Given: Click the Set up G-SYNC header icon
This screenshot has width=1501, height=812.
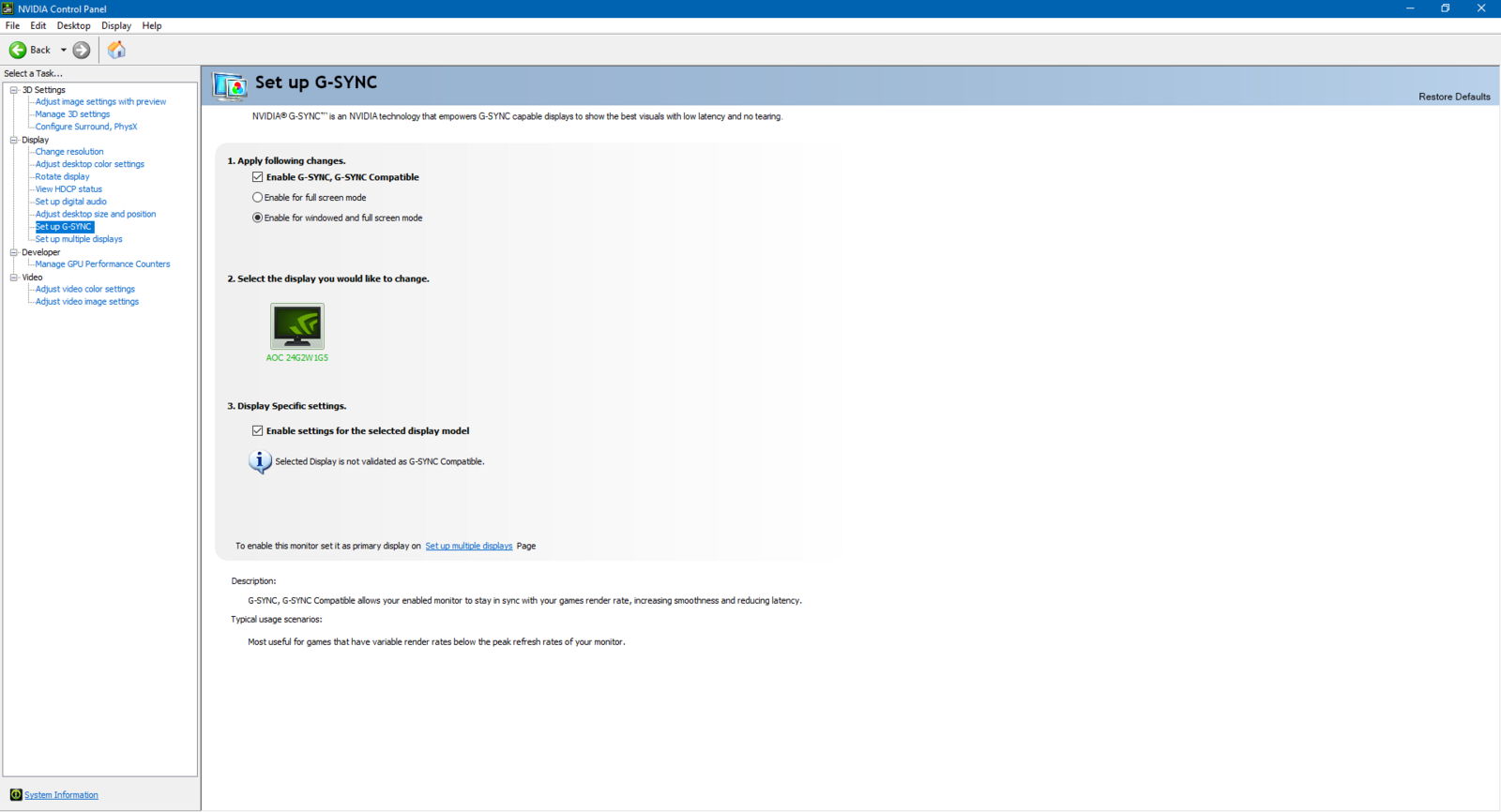Looking at the screenshot, I should click(230, 85).
